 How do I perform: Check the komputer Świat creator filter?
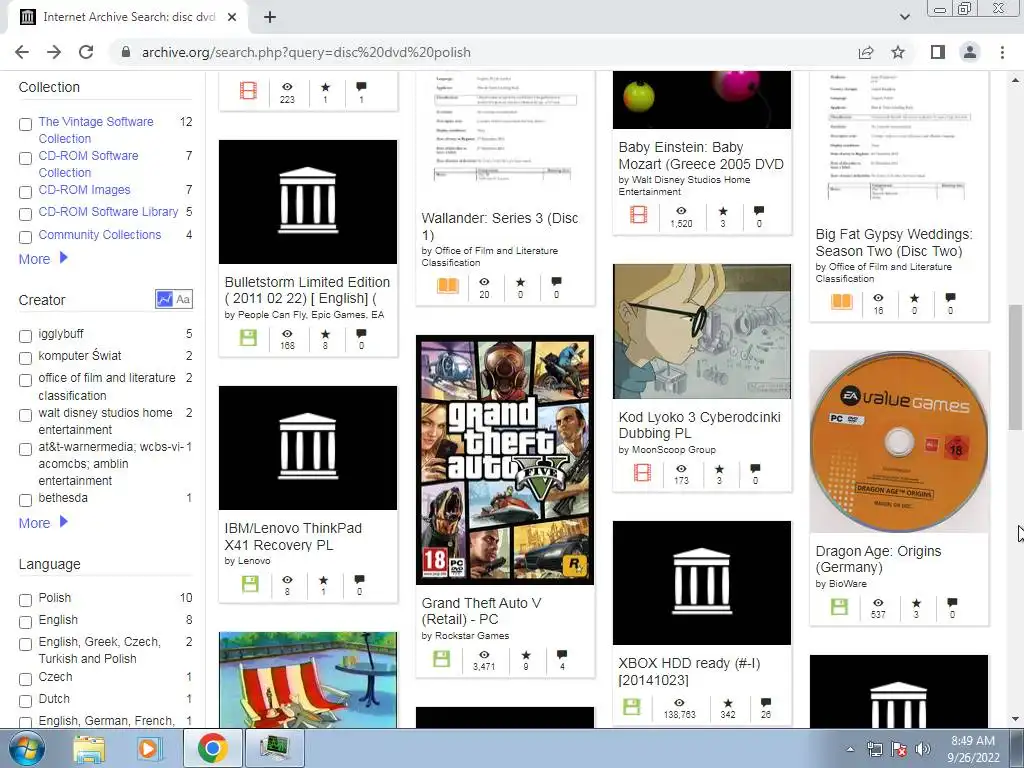point(25,358)
